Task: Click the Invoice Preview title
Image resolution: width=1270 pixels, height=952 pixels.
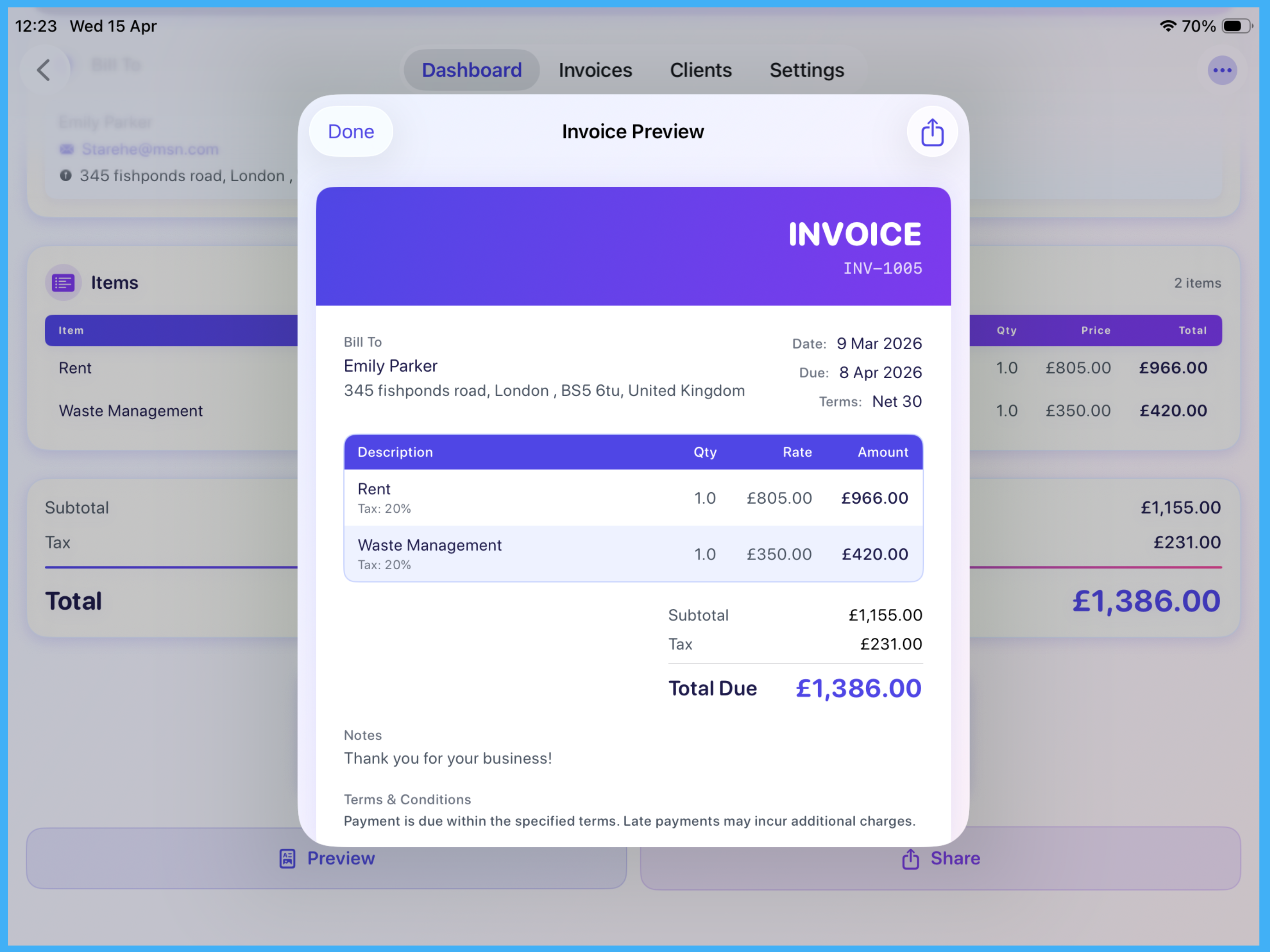Action: [x=633, y=131]
